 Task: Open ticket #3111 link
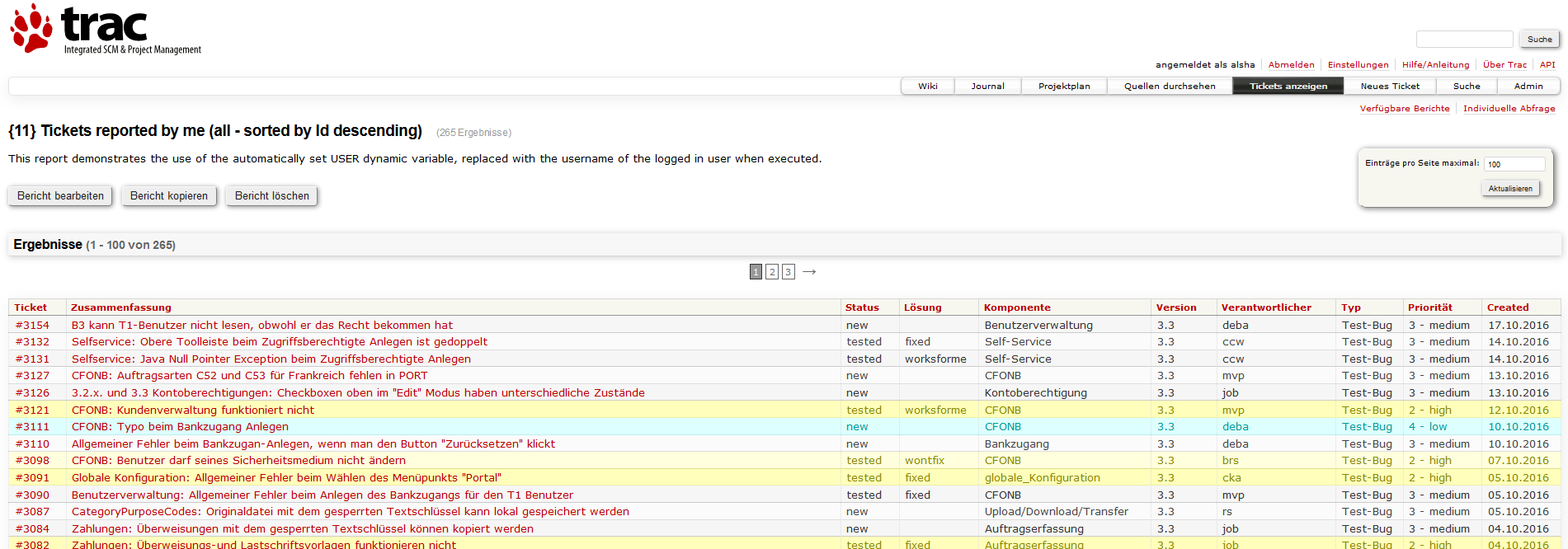click(x=32, y=427)
